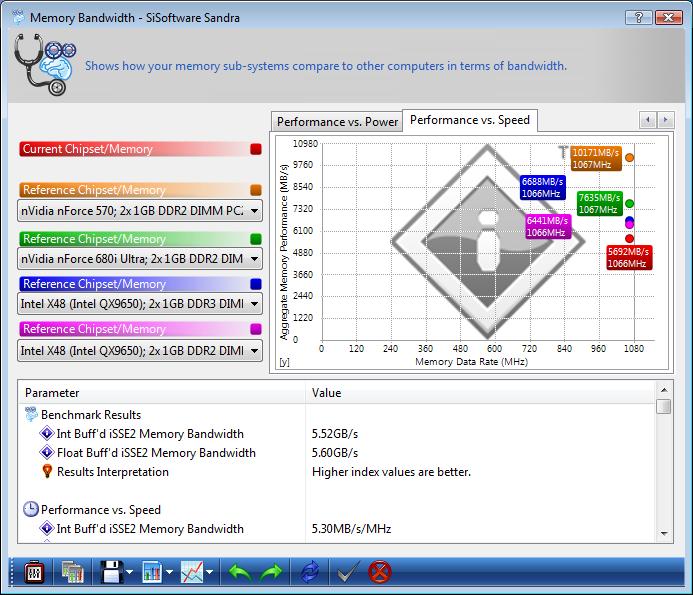Screen dimensions: 693x595
Task: Click the Value column header
Action: pos(480,393)
